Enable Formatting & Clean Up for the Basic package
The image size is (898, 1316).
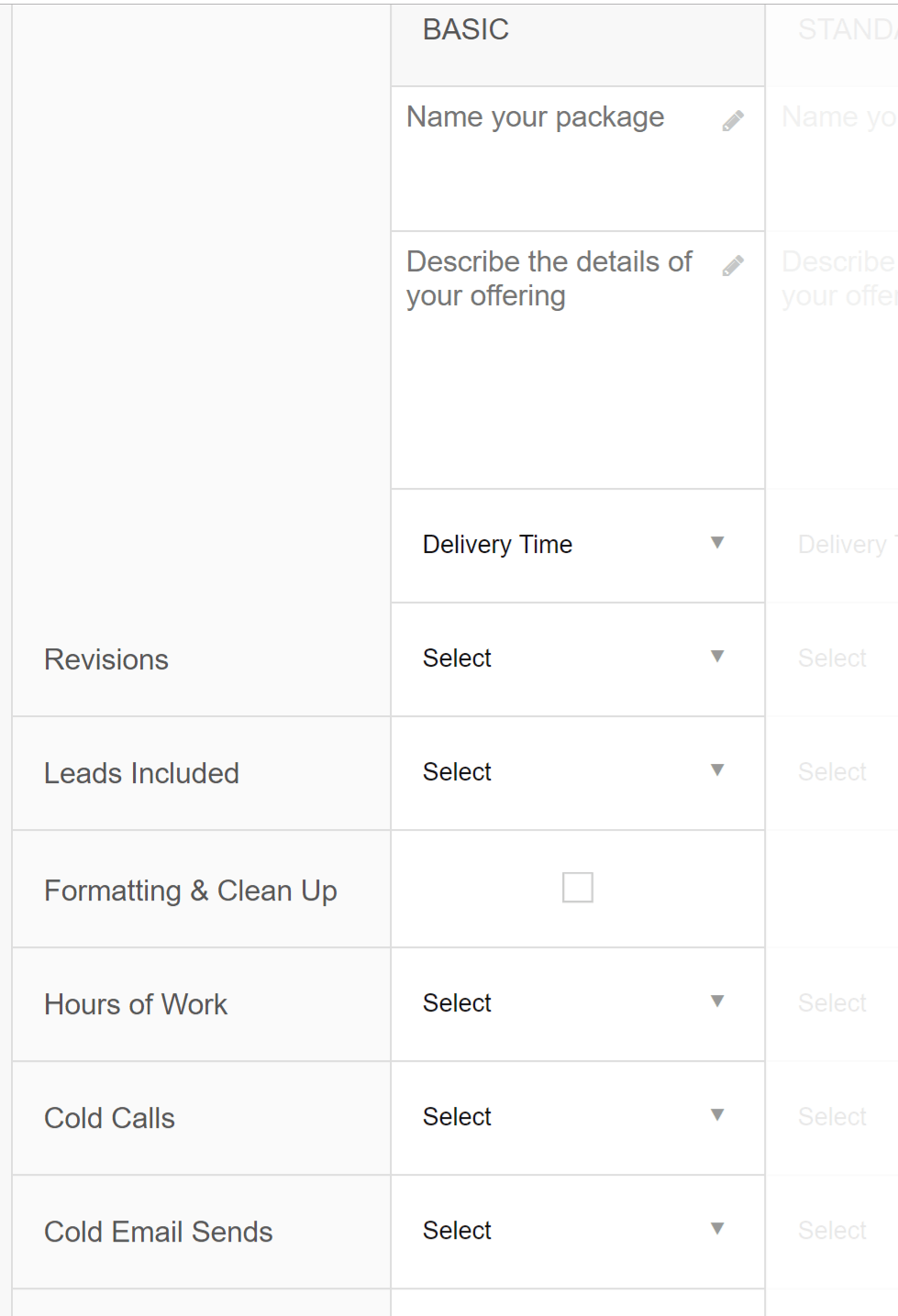click(x=577, y=887)
